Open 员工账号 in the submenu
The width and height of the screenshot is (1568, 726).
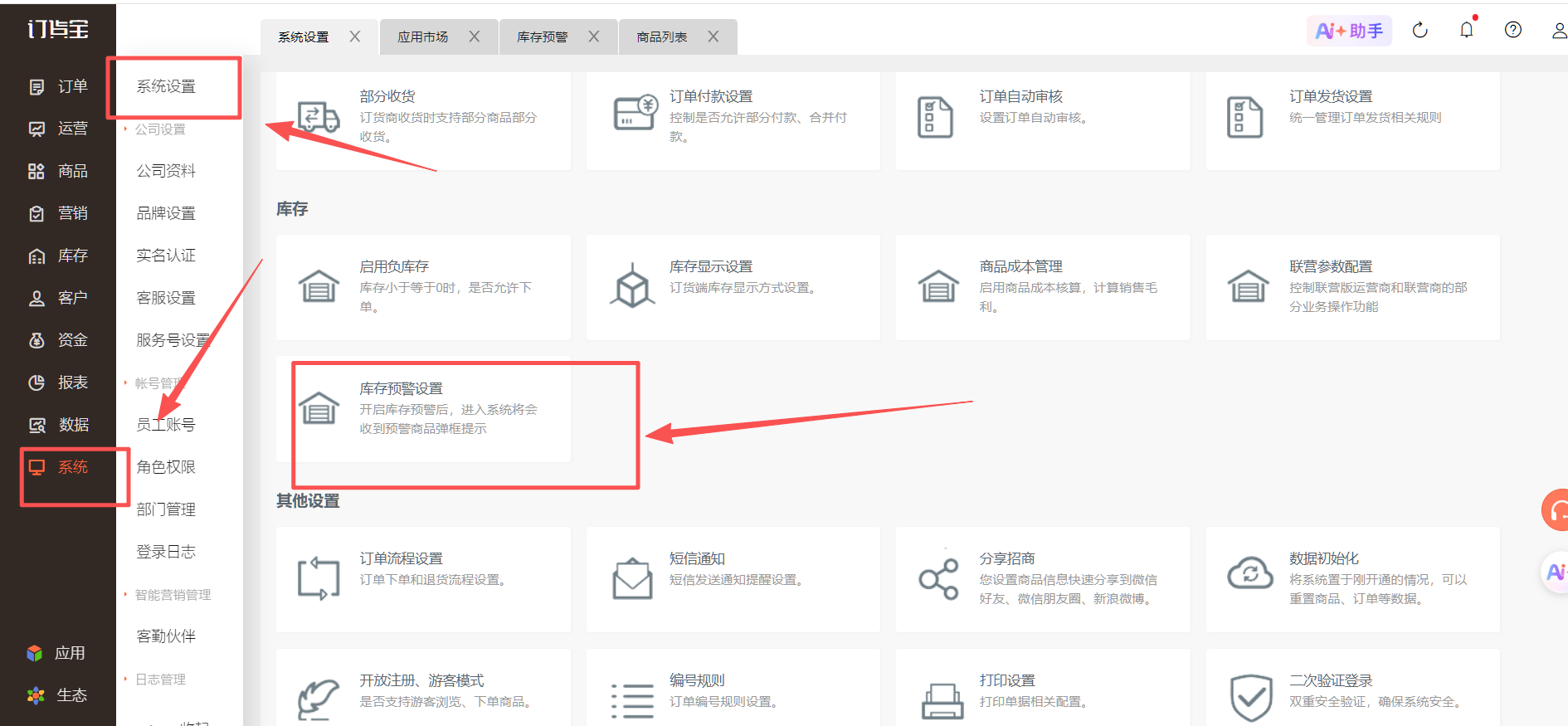click(166, 425)
